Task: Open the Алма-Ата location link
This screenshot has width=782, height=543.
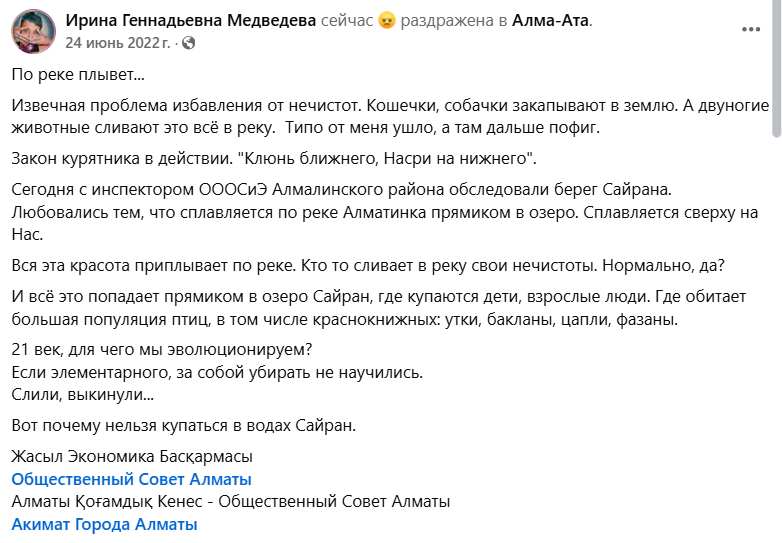Action: [551, 20]
